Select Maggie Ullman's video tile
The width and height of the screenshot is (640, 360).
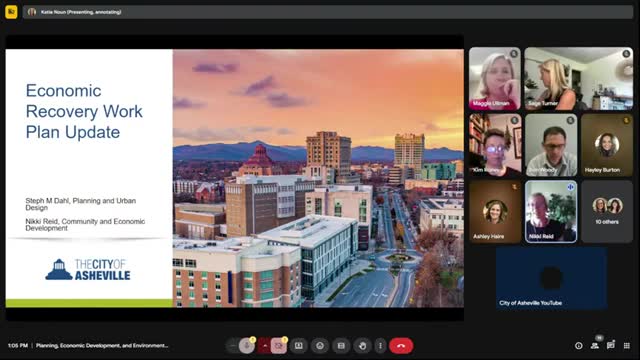coord(495,79)
